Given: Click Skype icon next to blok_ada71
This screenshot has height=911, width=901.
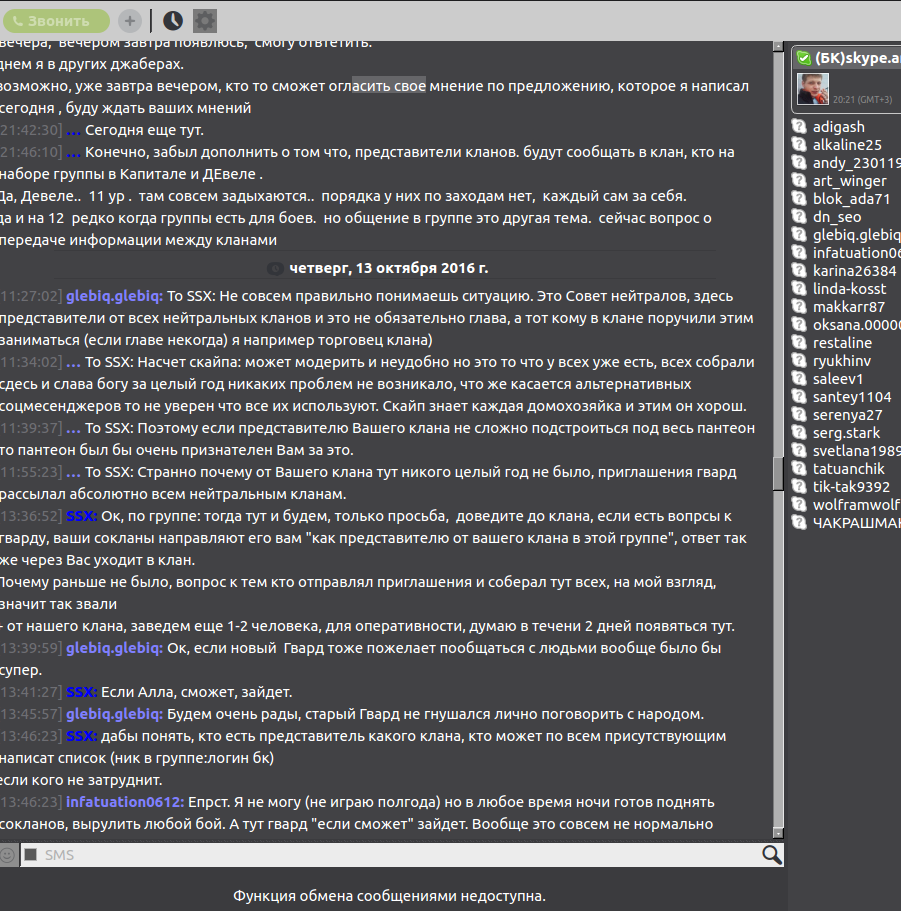Looking at the screenshot, I should [x=799, y=198].
